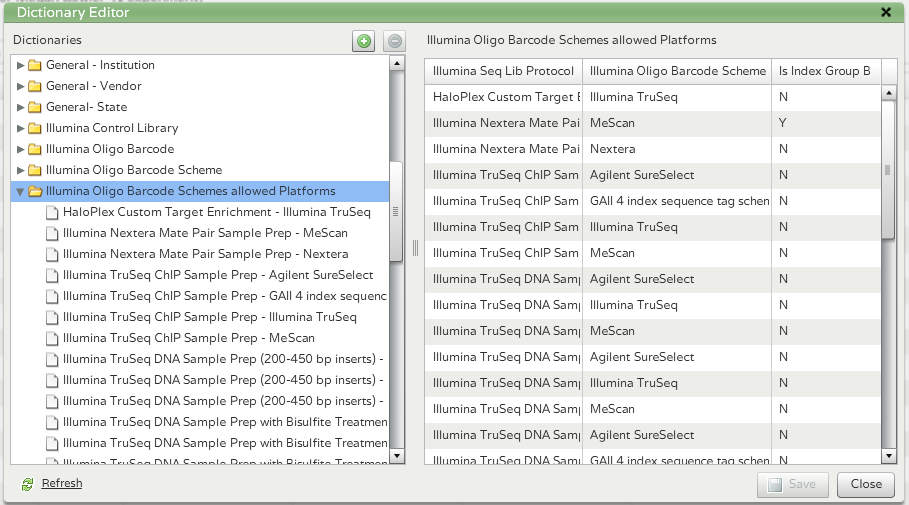Click dictionary tree scrollbar up arrow
Screen dimensions: 909x505
(397, 63)
